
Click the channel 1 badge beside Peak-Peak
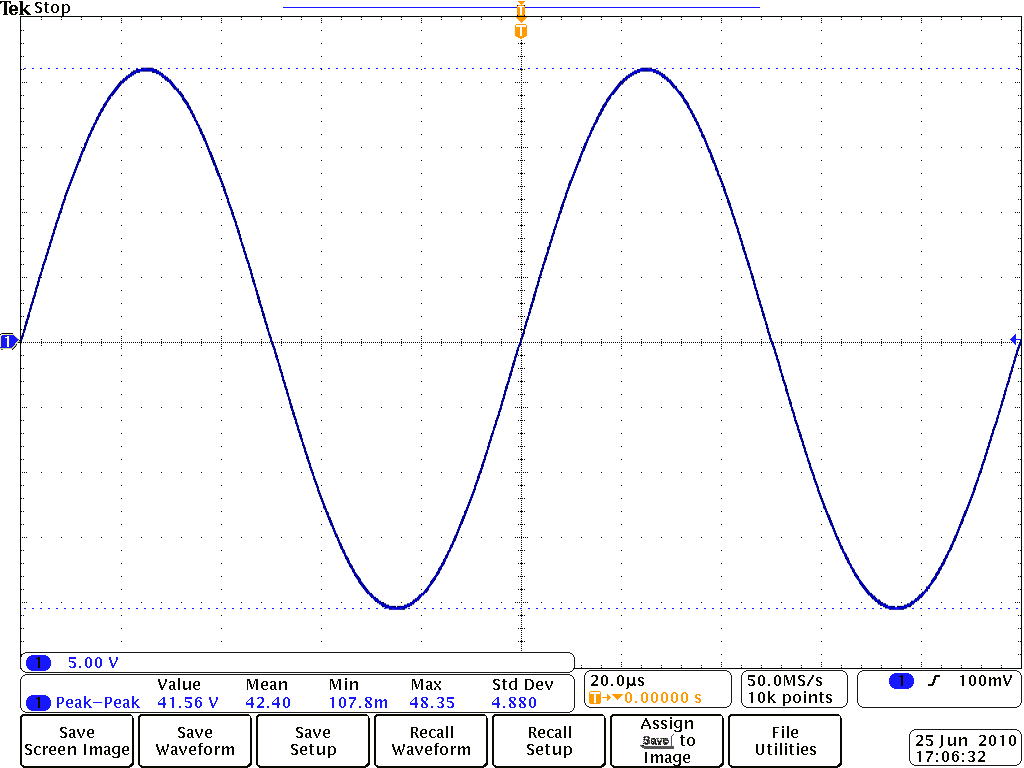click(x=39, y=703)
